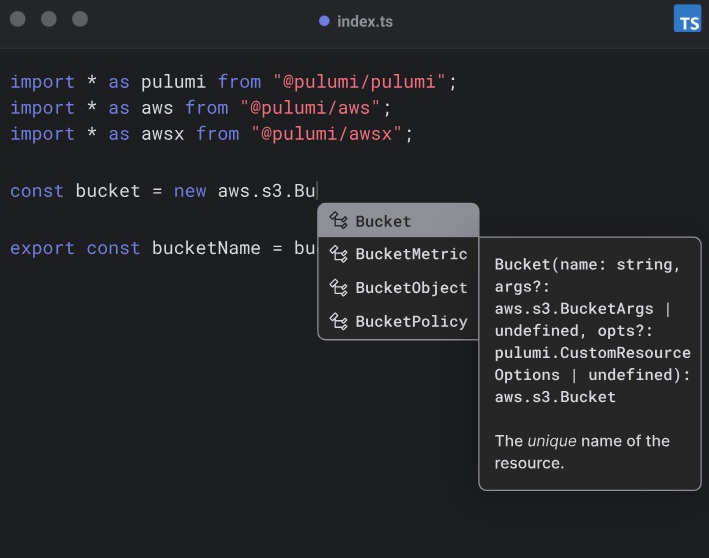Click the middle minimize window button
The height and width of the screenshot is (558, 709).
49,19
